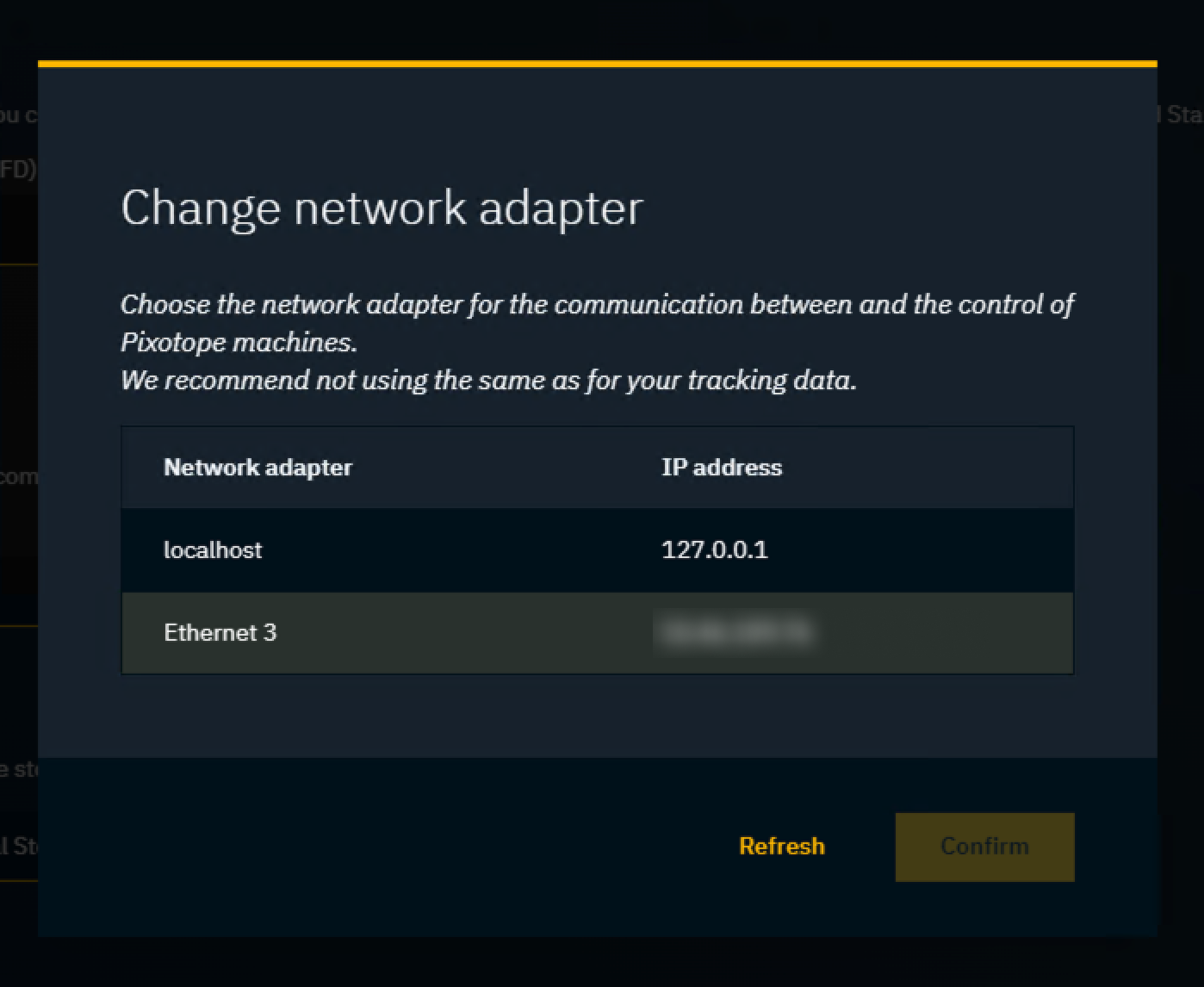Click the empty dialog area below the adapter table
1204x987 pixels.
click(x=597, y=715)
